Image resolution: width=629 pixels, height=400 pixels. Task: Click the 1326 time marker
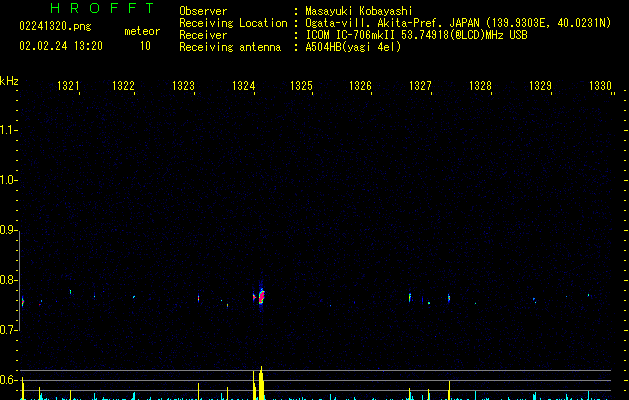click(x=360, y=86)
